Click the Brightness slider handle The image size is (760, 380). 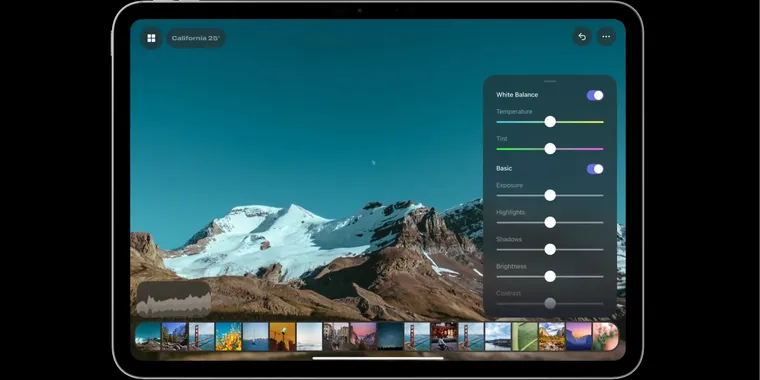[x=550, y=277]
